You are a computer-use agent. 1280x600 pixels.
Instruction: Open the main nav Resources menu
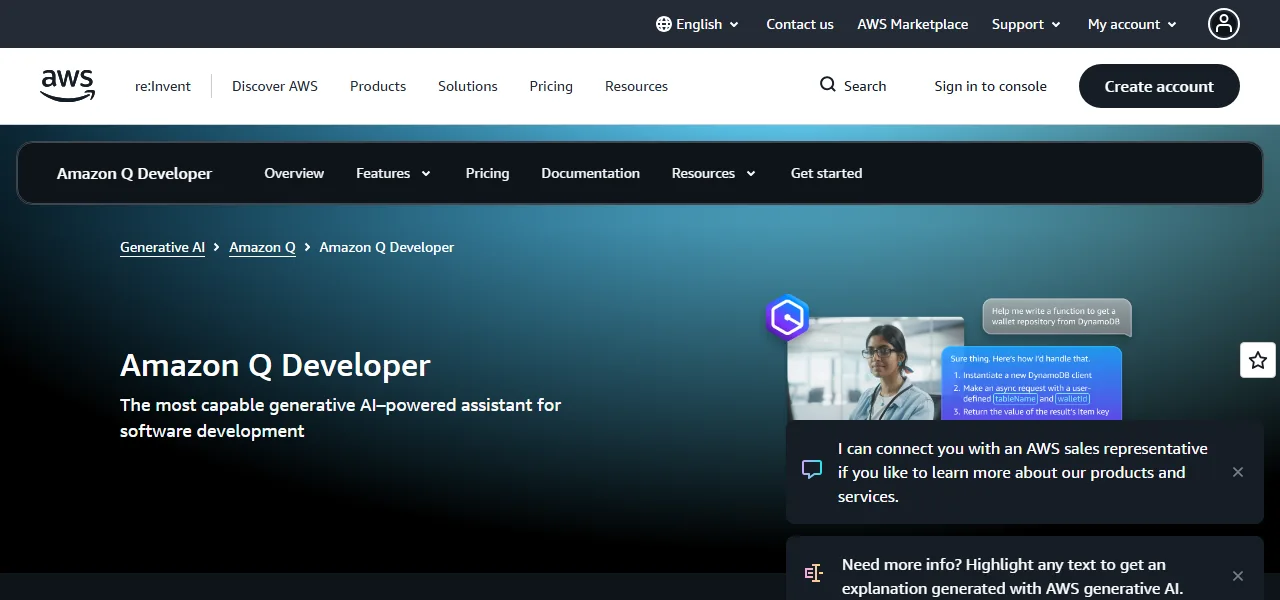636,86
